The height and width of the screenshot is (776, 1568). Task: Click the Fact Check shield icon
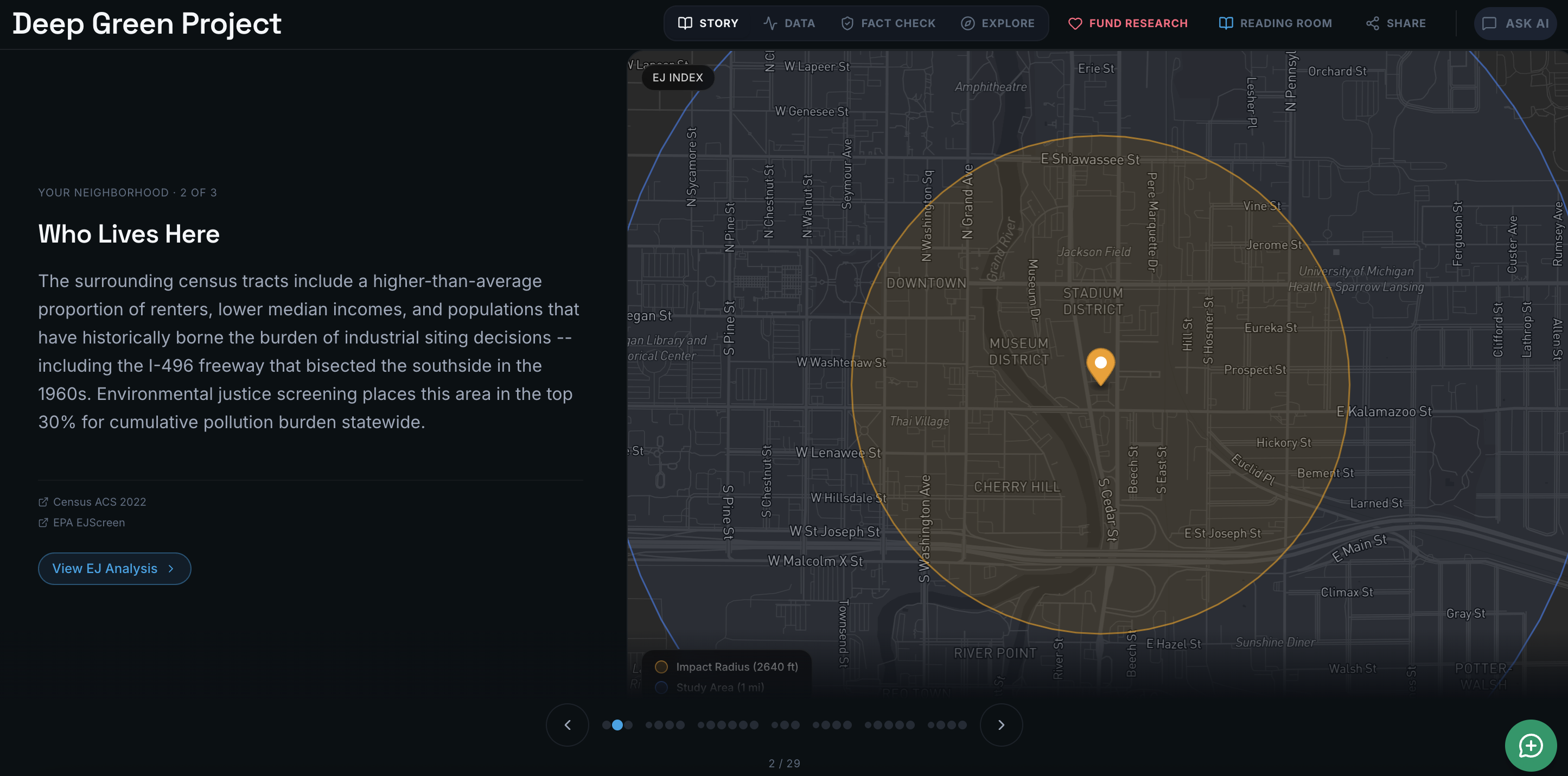tap(847, 23)
